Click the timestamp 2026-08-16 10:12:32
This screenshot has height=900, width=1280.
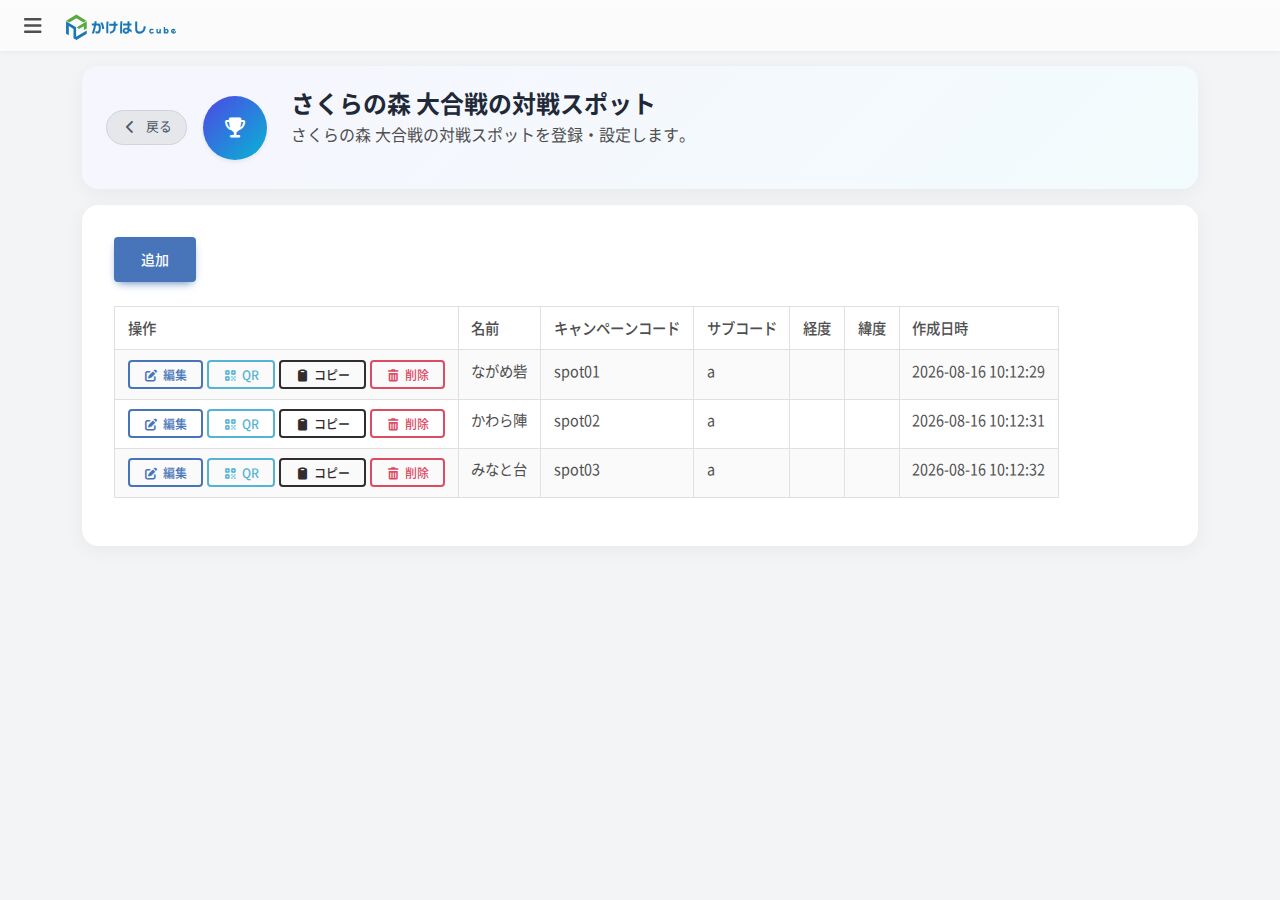978,470
